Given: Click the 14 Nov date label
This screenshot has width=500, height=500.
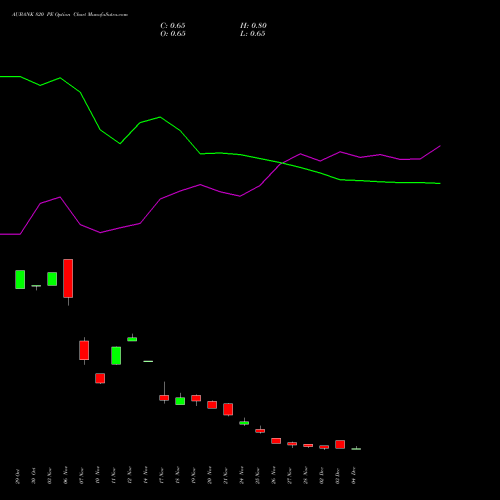Looking at the screenshot, I should 146,475.
